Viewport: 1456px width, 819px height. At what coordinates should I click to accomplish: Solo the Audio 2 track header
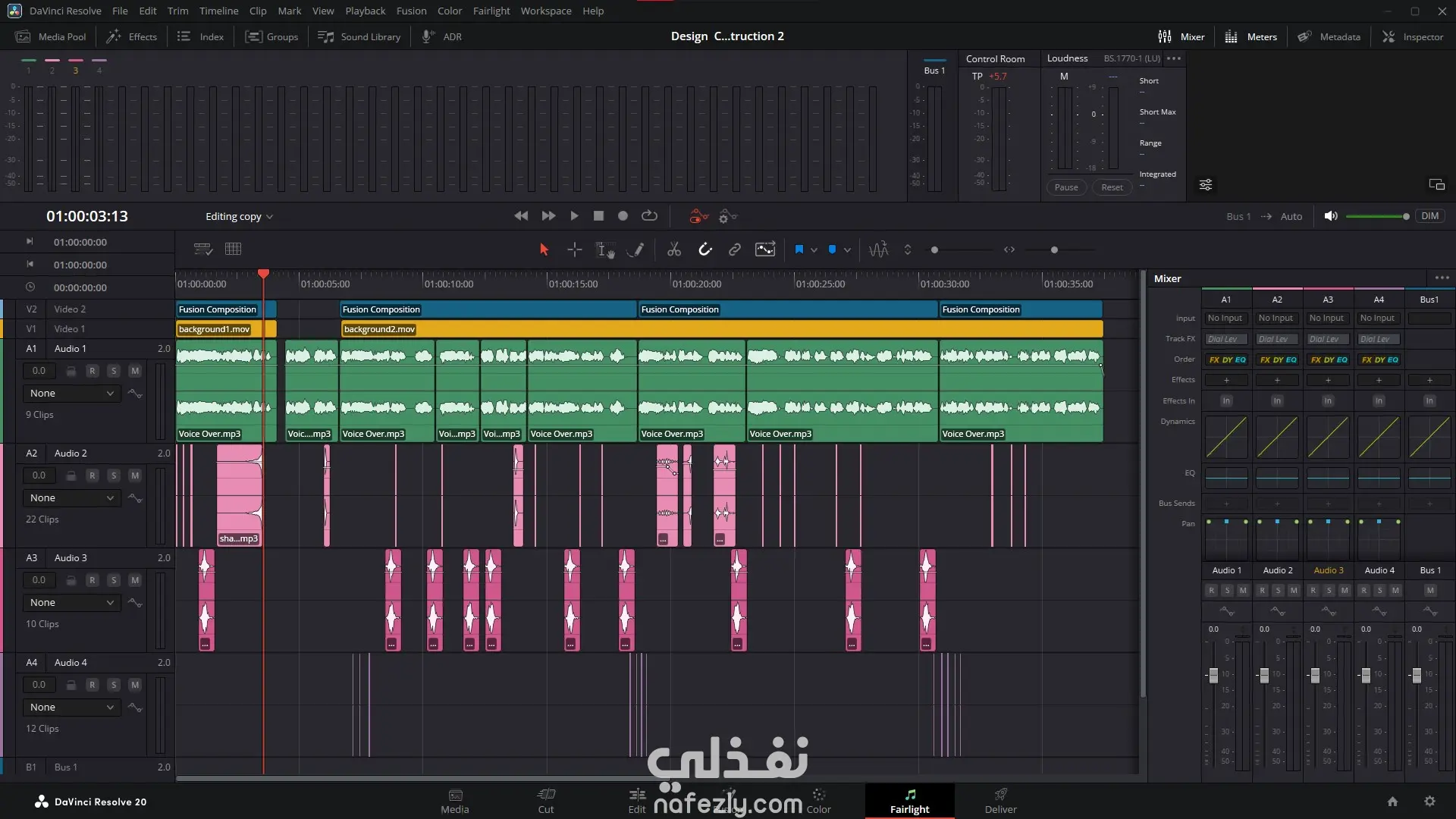[114, 475]
